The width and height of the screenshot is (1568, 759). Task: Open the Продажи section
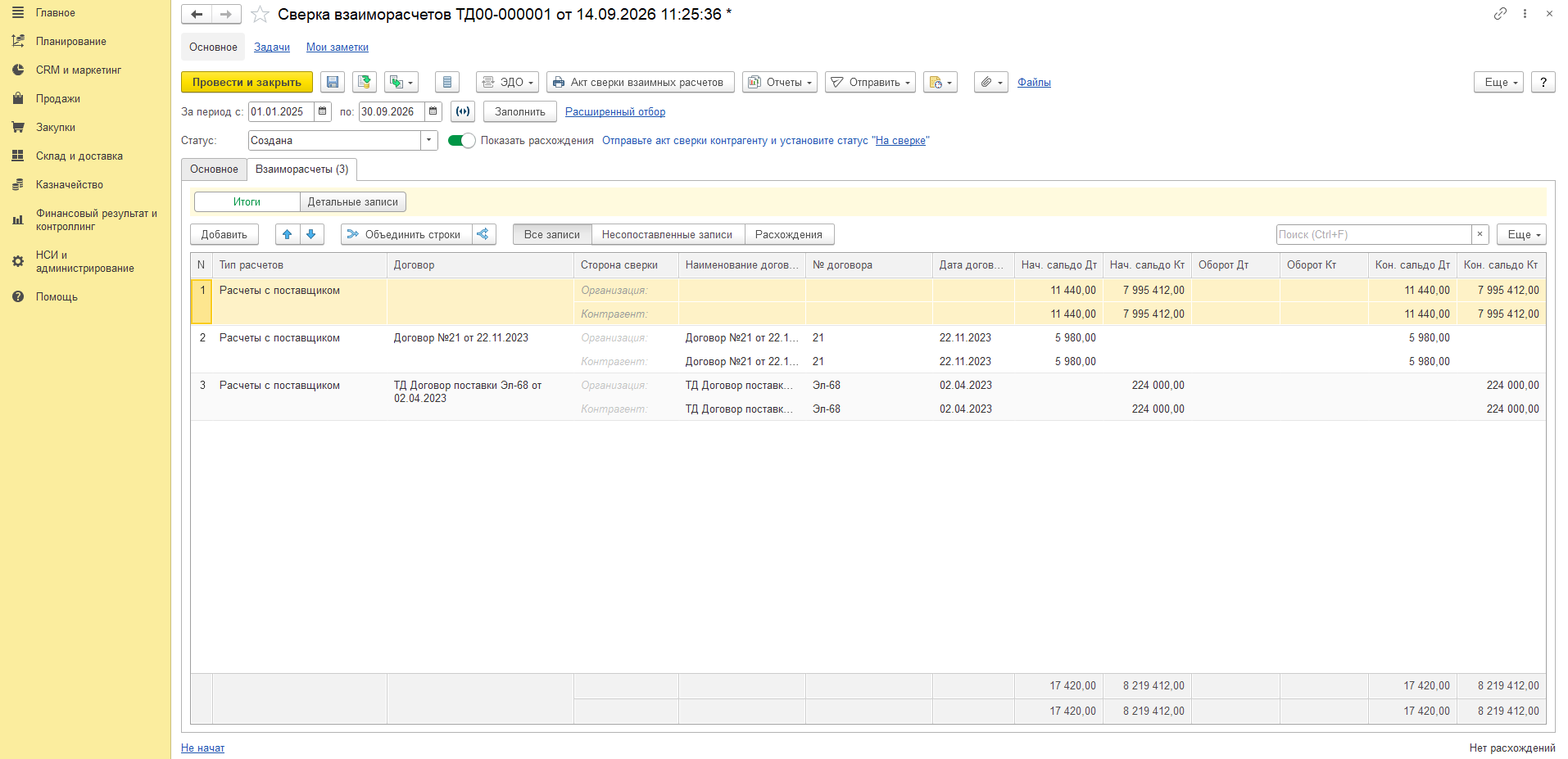pyautogui.click(x=58, y=98)
